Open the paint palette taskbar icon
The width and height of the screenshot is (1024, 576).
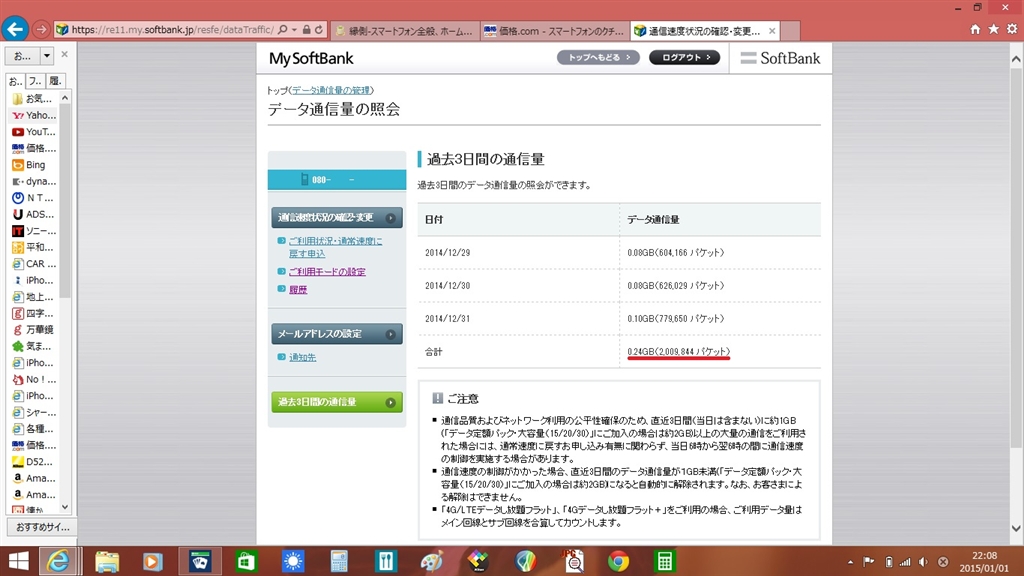click(432, 561)
